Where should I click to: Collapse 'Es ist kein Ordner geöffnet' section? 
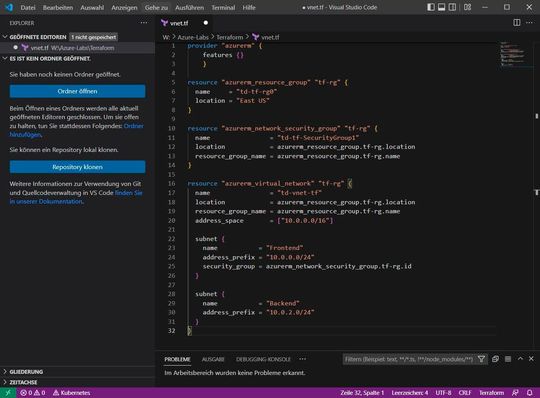click(50, 59)
